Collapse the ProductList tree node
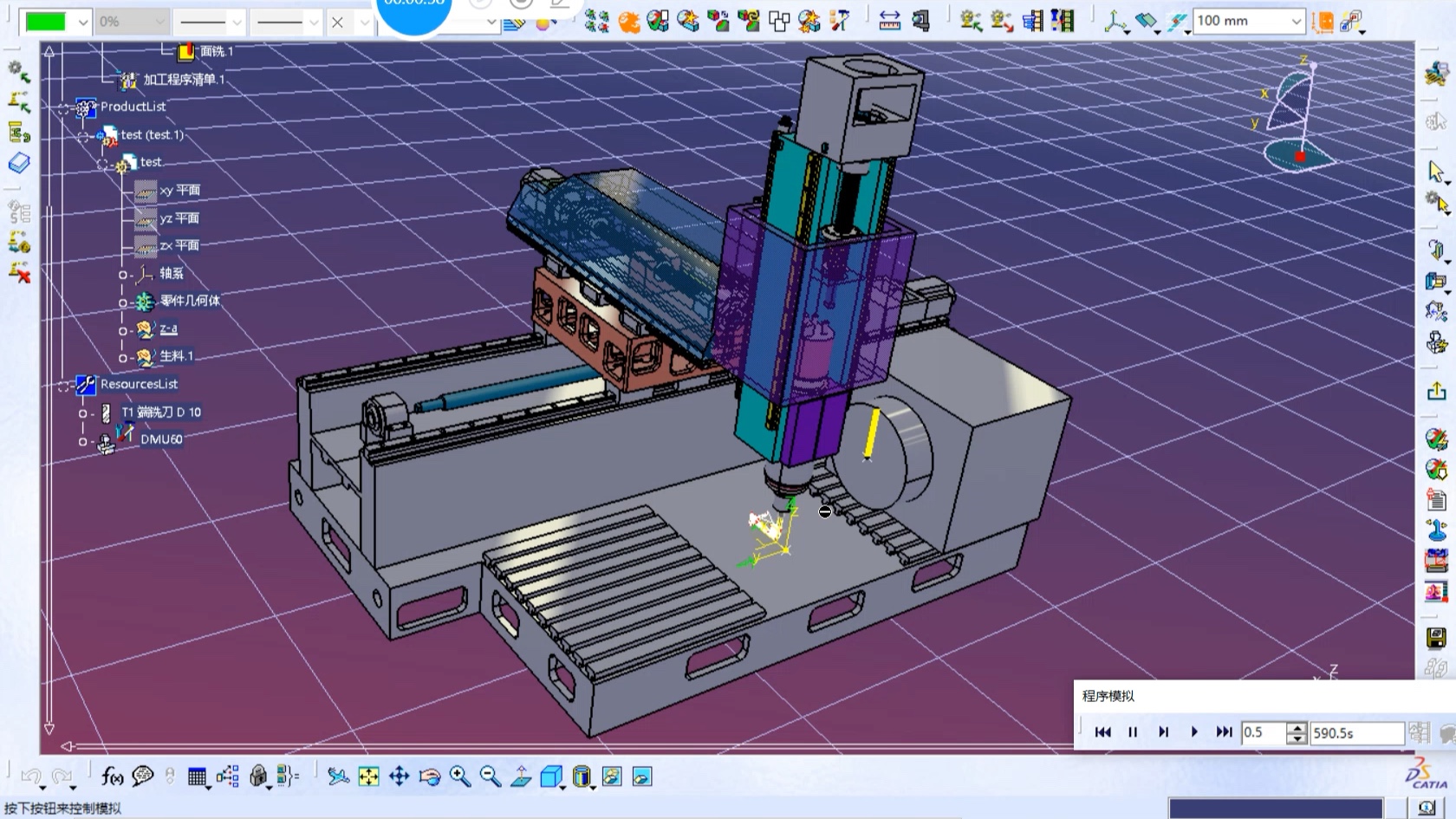Screen dimensions: 1456x819 pyautogui.click(x=64, y=108)
